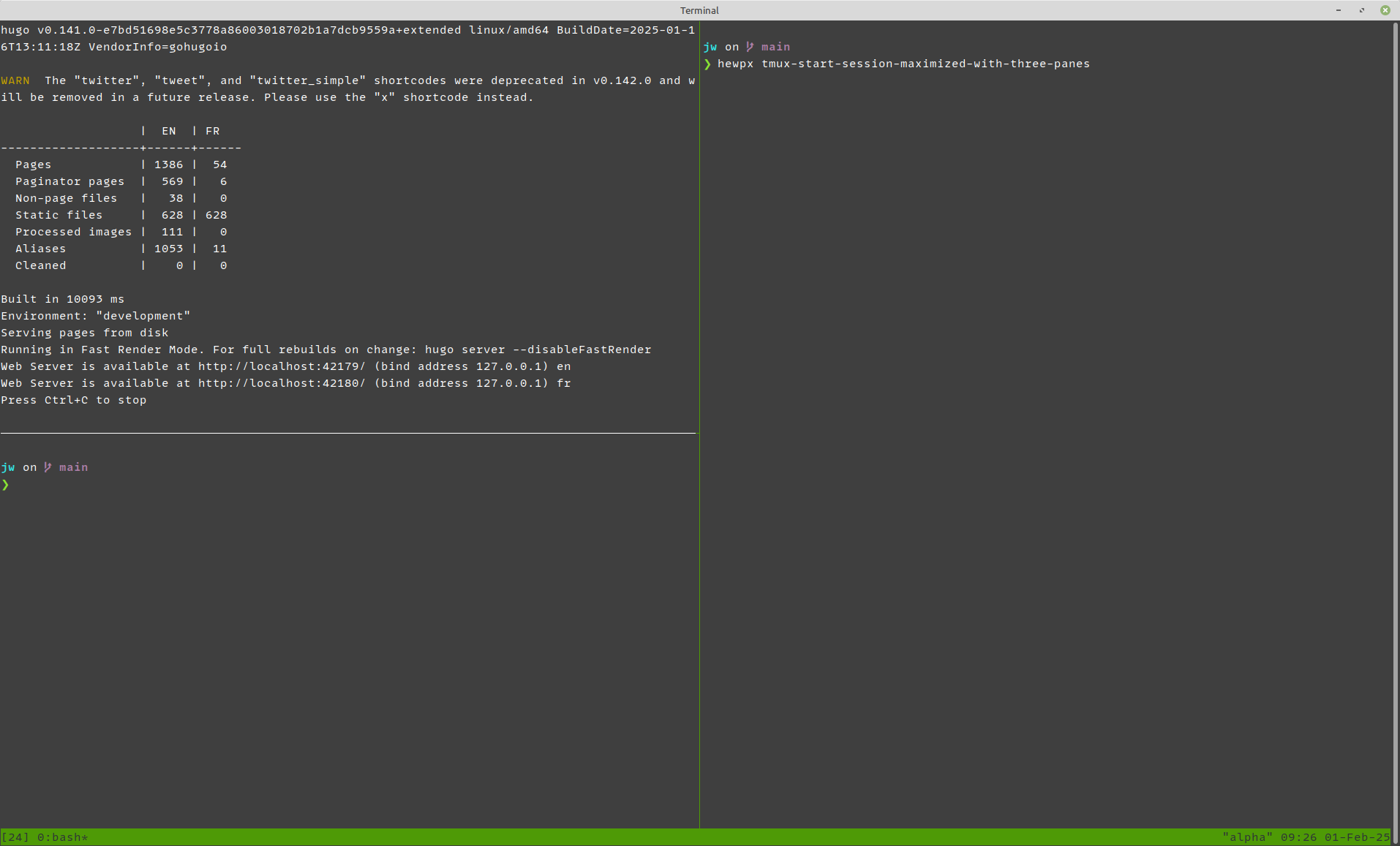1400x846 pixels.
Task: Click the Terminal window close button
Action: coord(1385,10)
